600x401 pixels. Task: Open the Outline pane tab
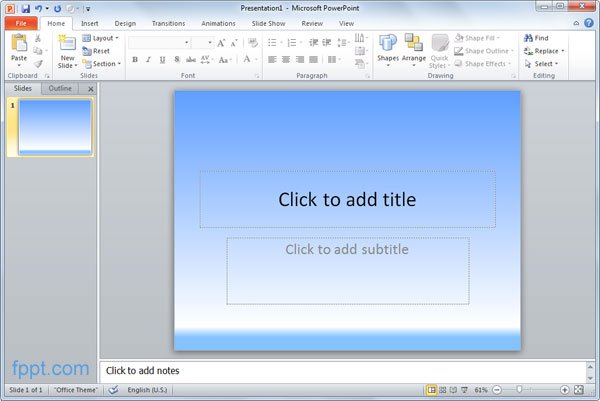coord(61,89)
